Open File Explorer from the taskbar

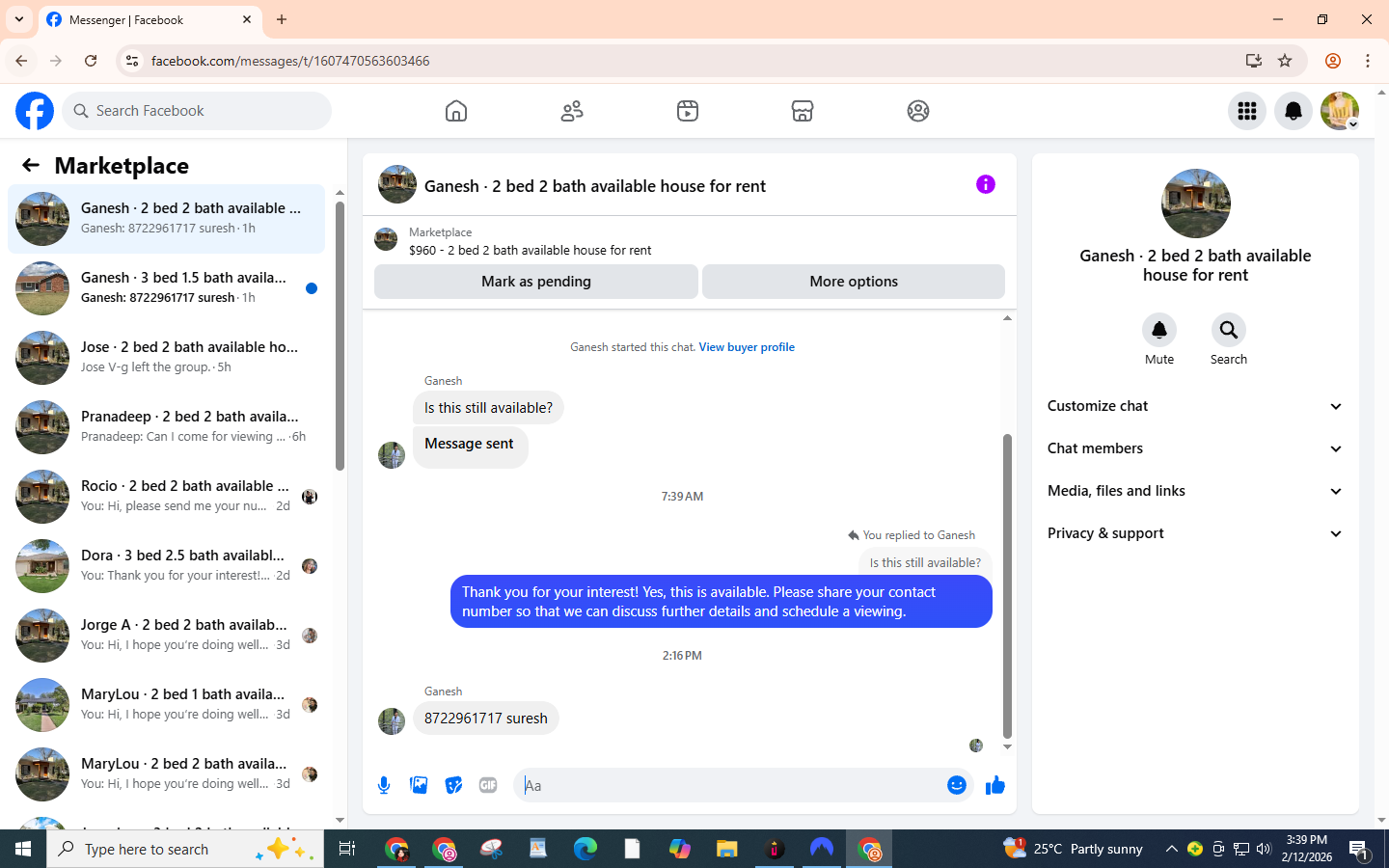[726, 849]
